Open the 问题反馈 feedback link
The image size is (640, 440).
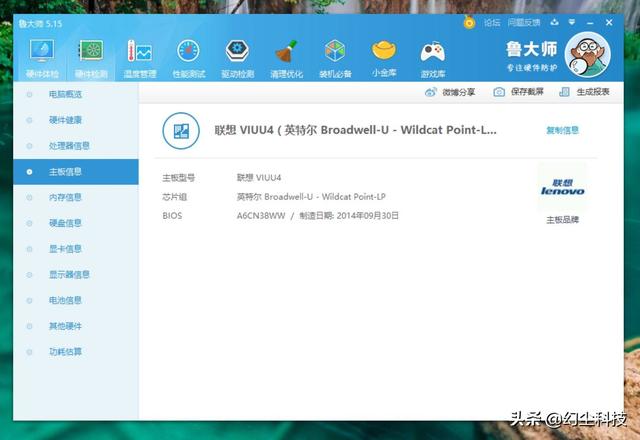[x=524, y=22]
